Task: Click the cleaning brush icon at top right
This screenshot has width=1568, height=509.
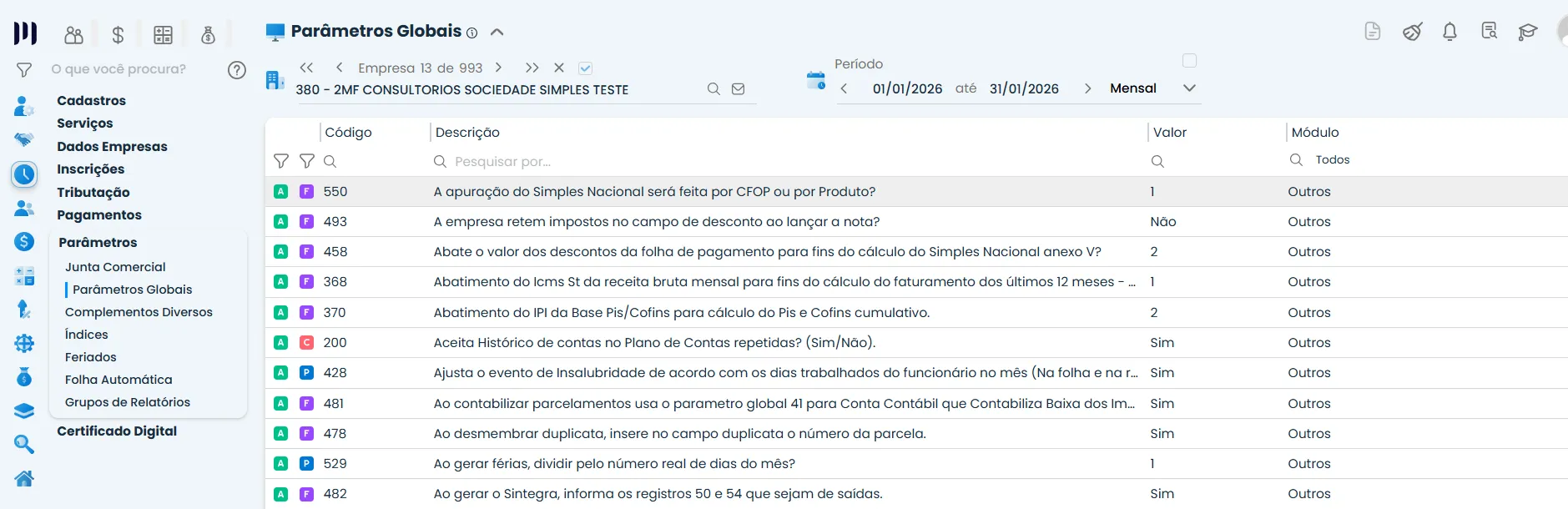Action: click(1412, 32)
